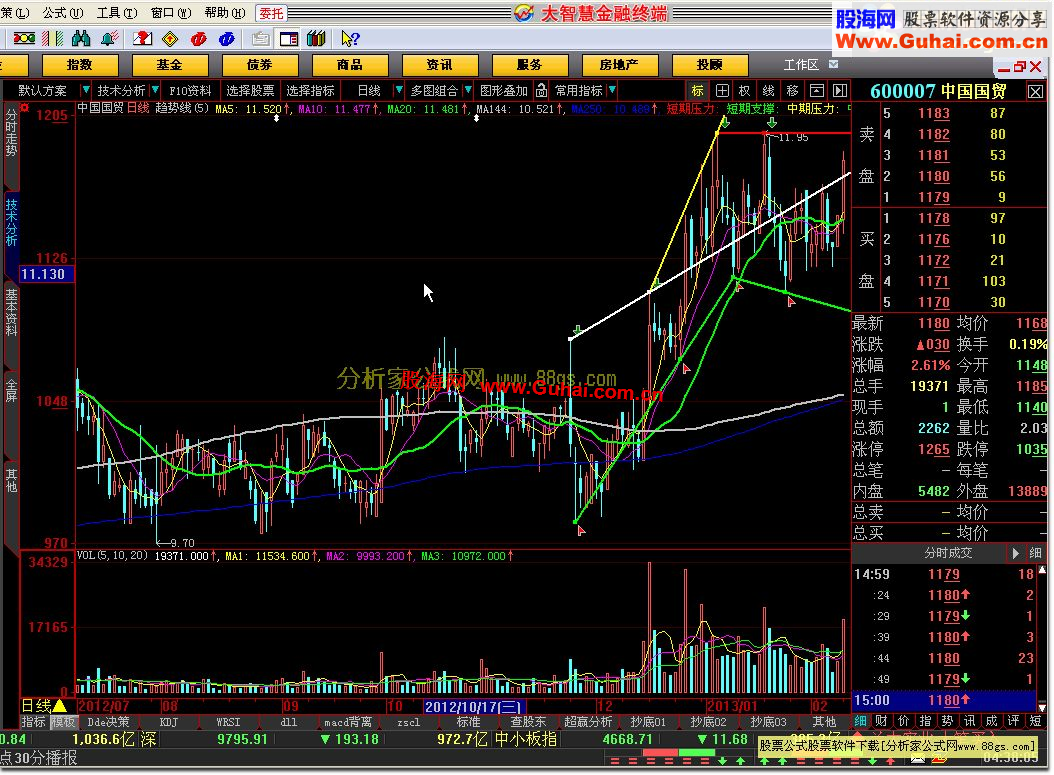Click the 图形叠加 button

[x=503, y=90]
